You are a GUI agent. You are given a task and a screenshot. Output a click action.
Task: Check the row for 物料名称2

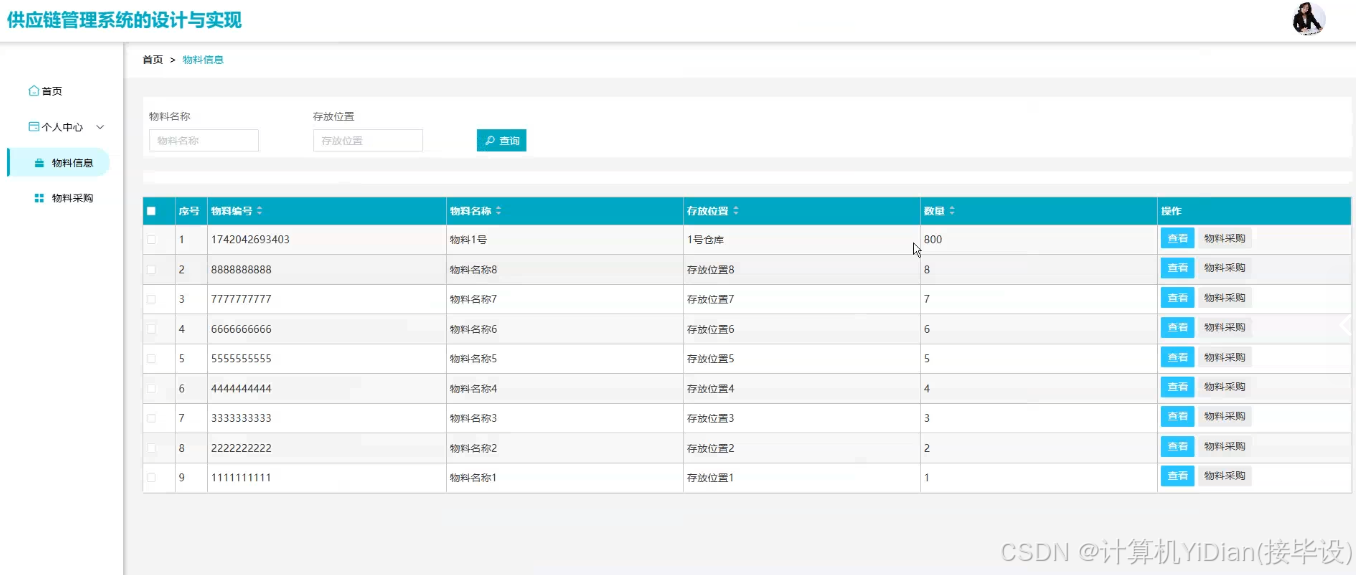tap(151, 448)
